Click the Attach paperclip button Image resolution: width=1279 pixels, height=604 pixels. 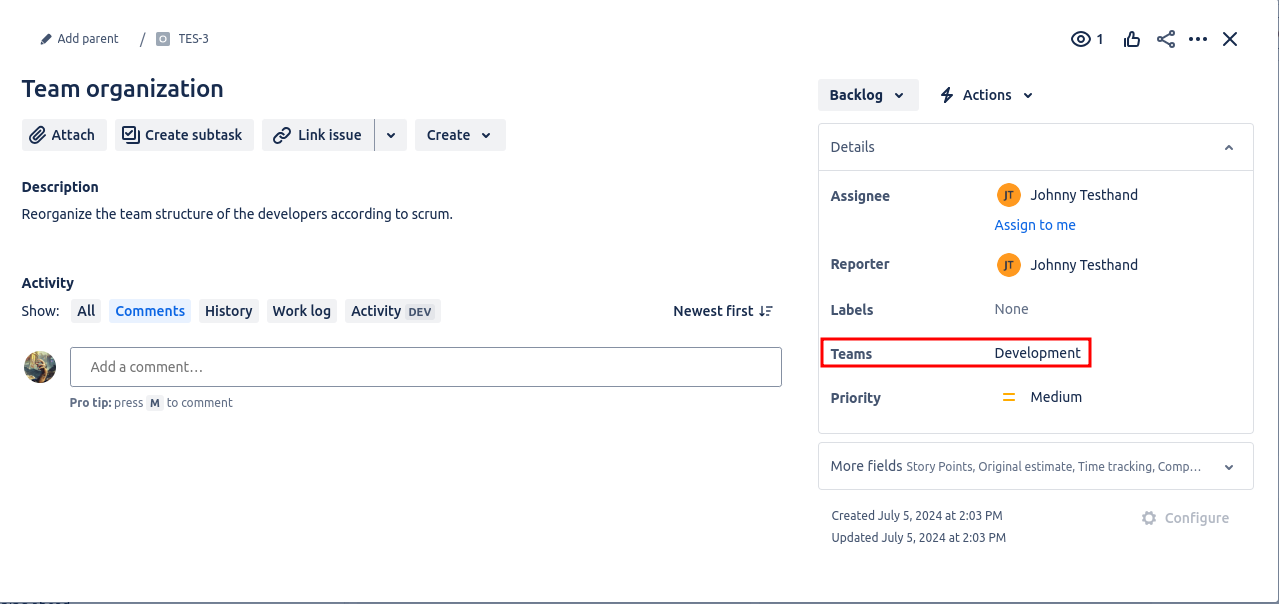[x=62, y=135]
